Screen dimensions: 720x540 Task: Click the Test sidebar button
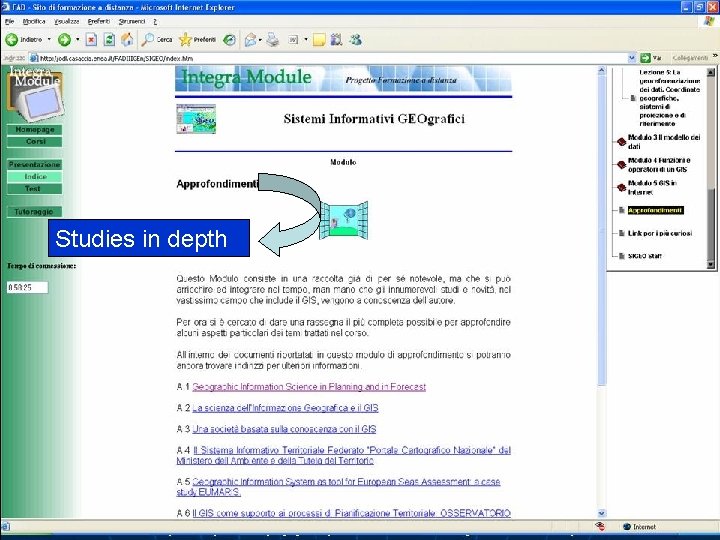click(35, 189)
